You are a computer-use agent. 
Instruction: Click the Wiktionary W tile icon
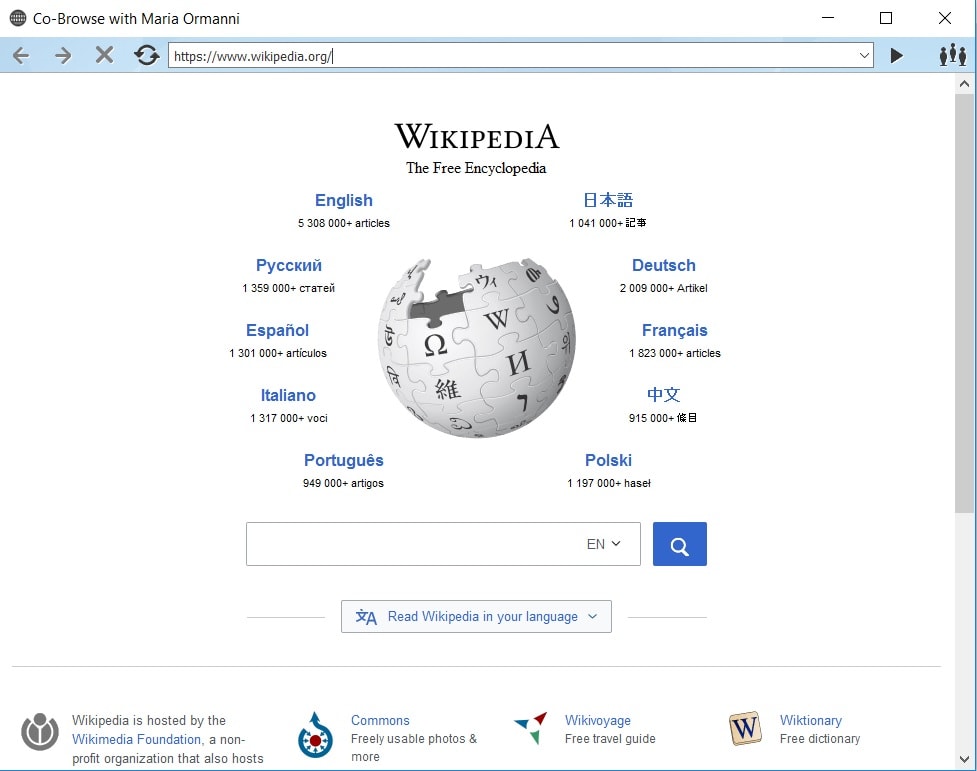pos(745,728)
